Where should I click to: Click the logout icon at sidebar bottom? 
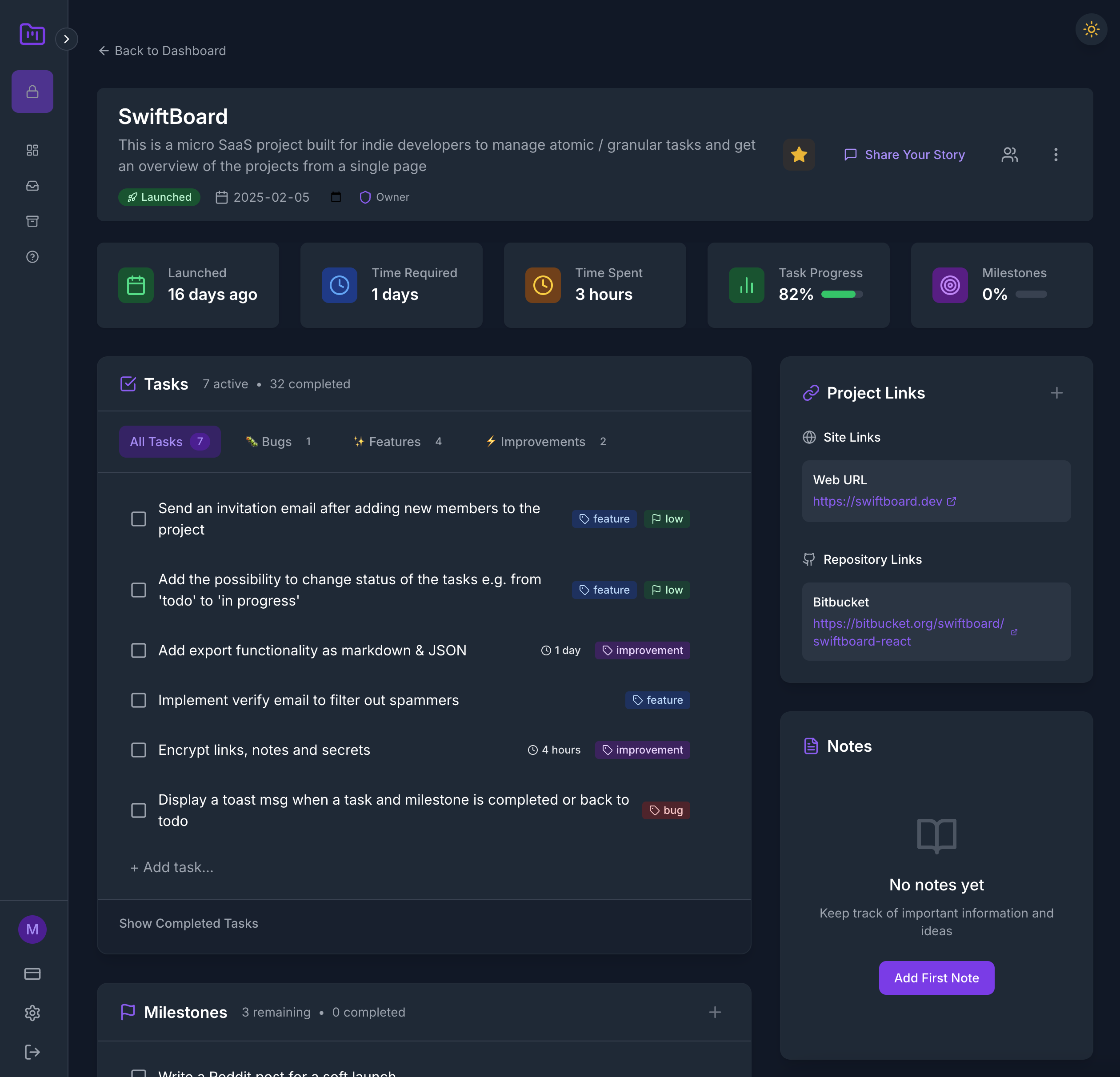pos(32,1051)
